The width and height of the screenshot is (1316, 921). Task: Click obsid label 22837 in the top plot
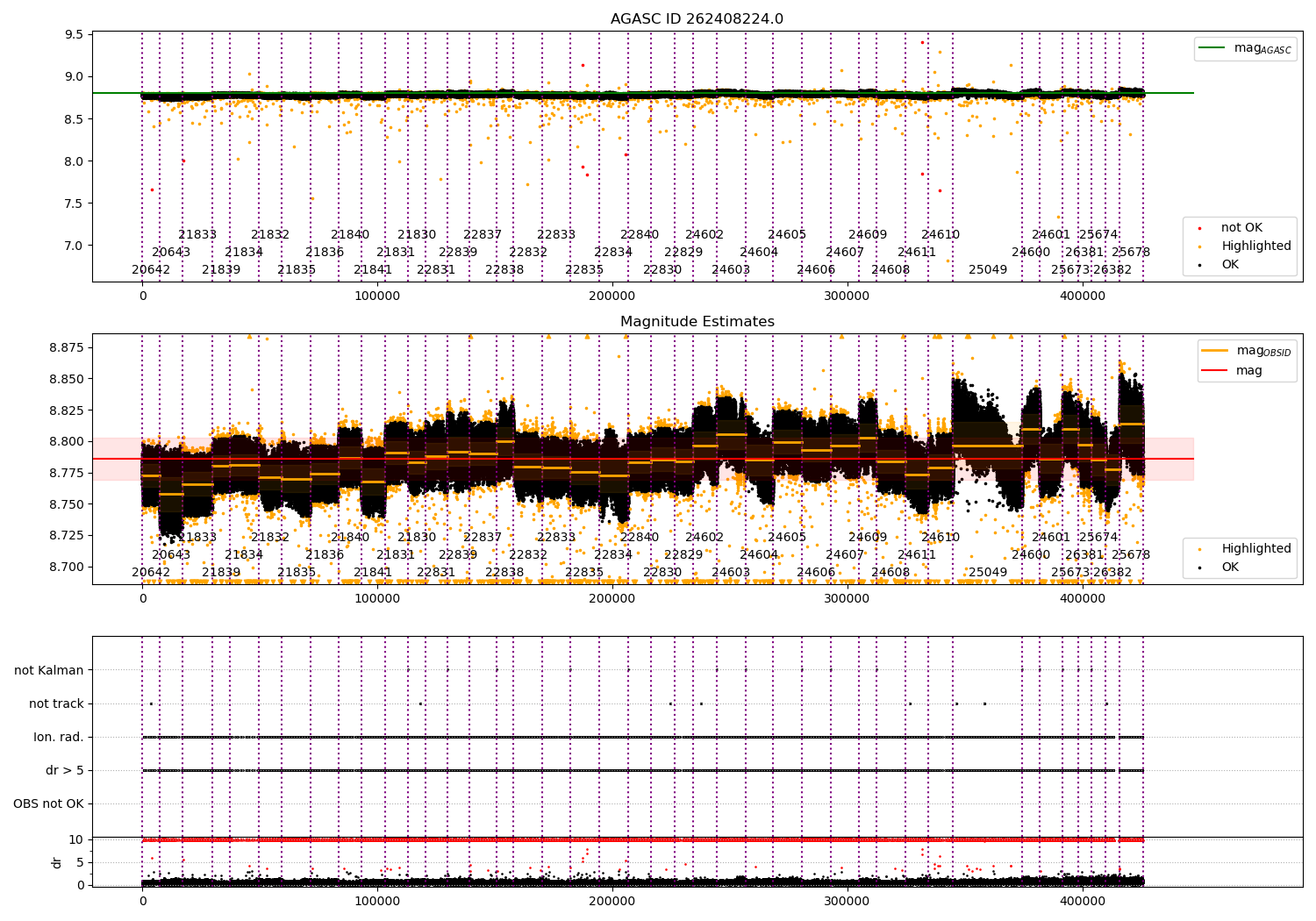(x=483, y=235)
